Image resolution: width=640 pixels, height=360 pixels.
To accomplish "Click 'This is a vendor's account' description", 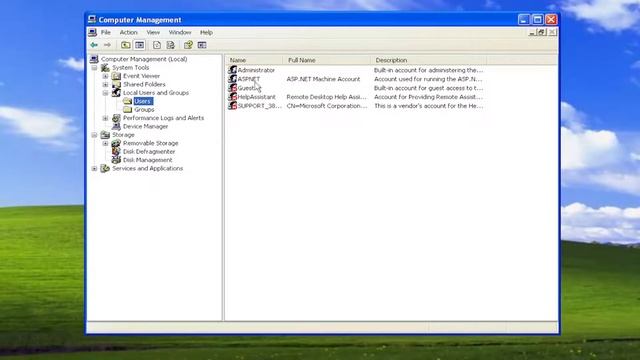I will coord(429,106).
